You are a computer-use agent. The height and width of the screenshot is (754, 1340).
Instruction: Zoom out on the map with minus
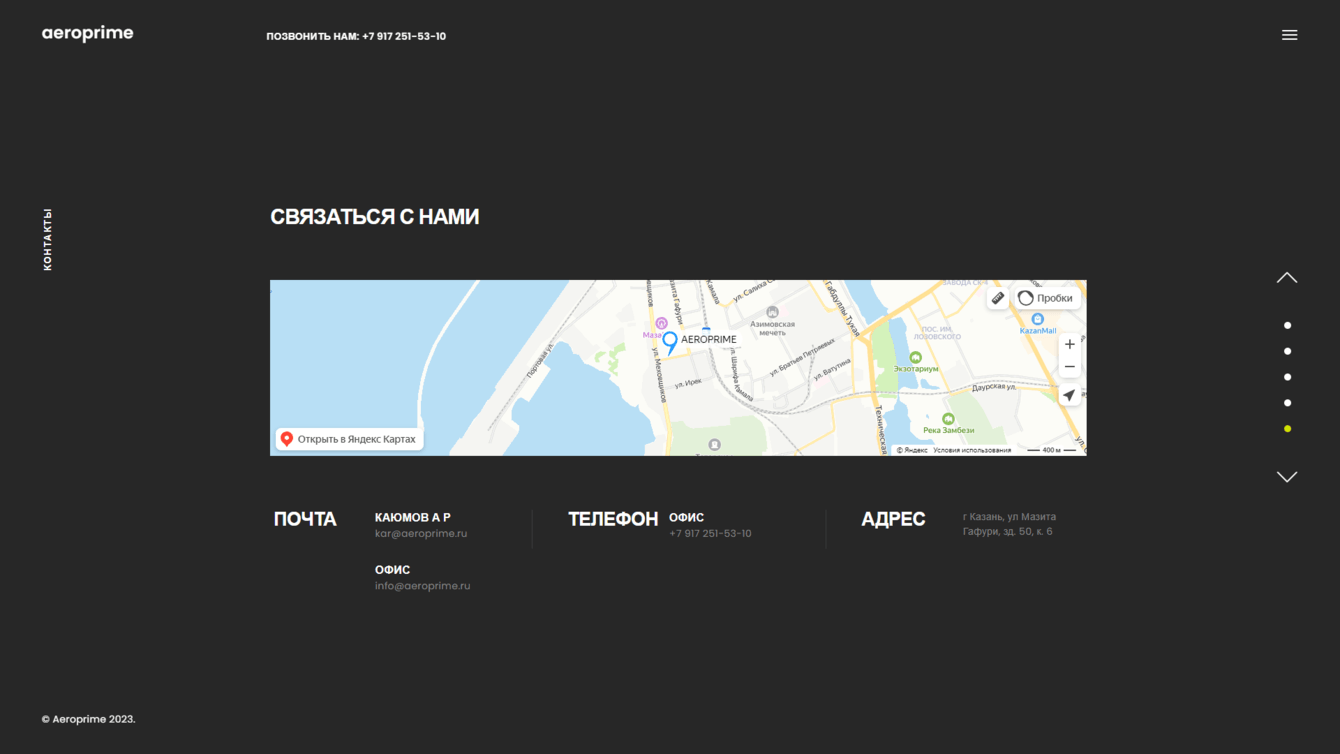coord(1070,367)
